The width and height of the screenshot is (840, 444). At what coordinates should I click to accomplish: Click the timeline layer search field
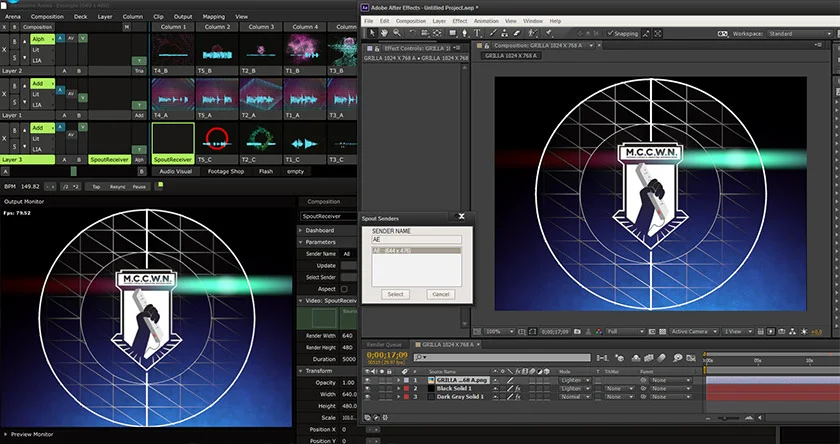click(x=501, y=357)
